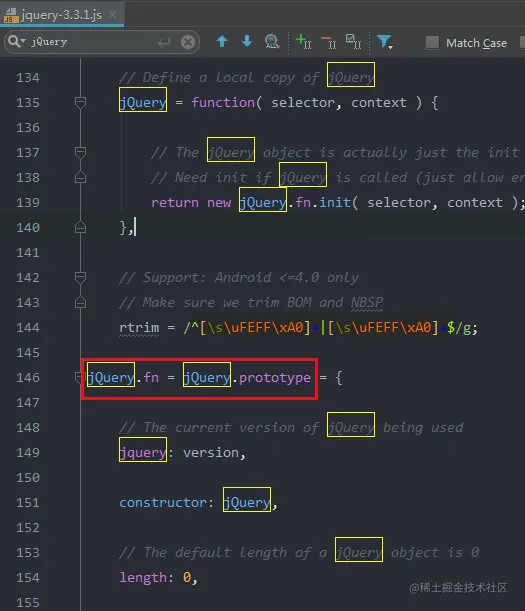525x611 pixels.
Task: Toggle the fold end marker at line 143
Action: [80, 302]
